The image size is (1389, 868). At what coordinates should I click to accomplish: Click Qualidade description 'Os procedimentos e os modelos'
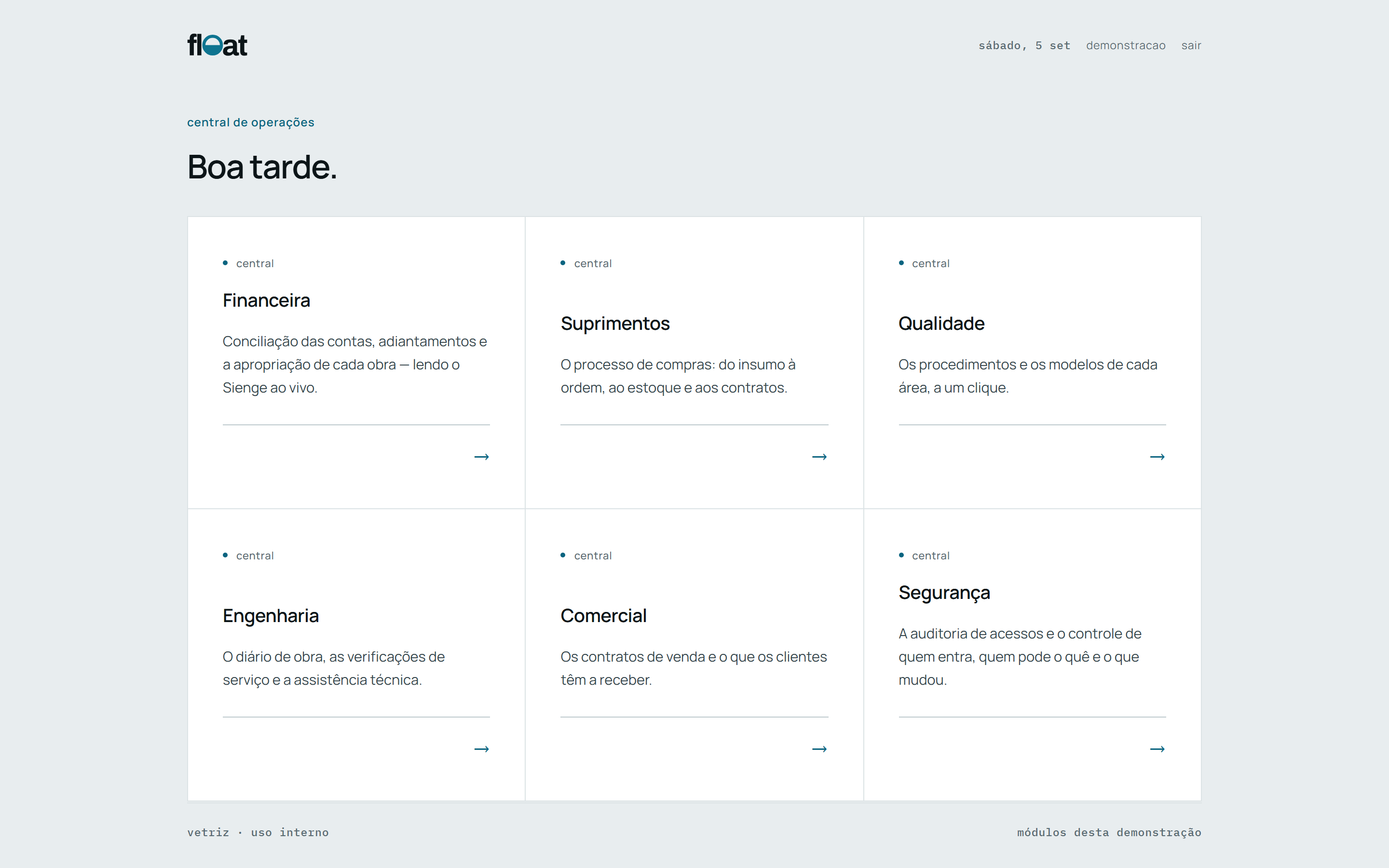[1027, 376]
